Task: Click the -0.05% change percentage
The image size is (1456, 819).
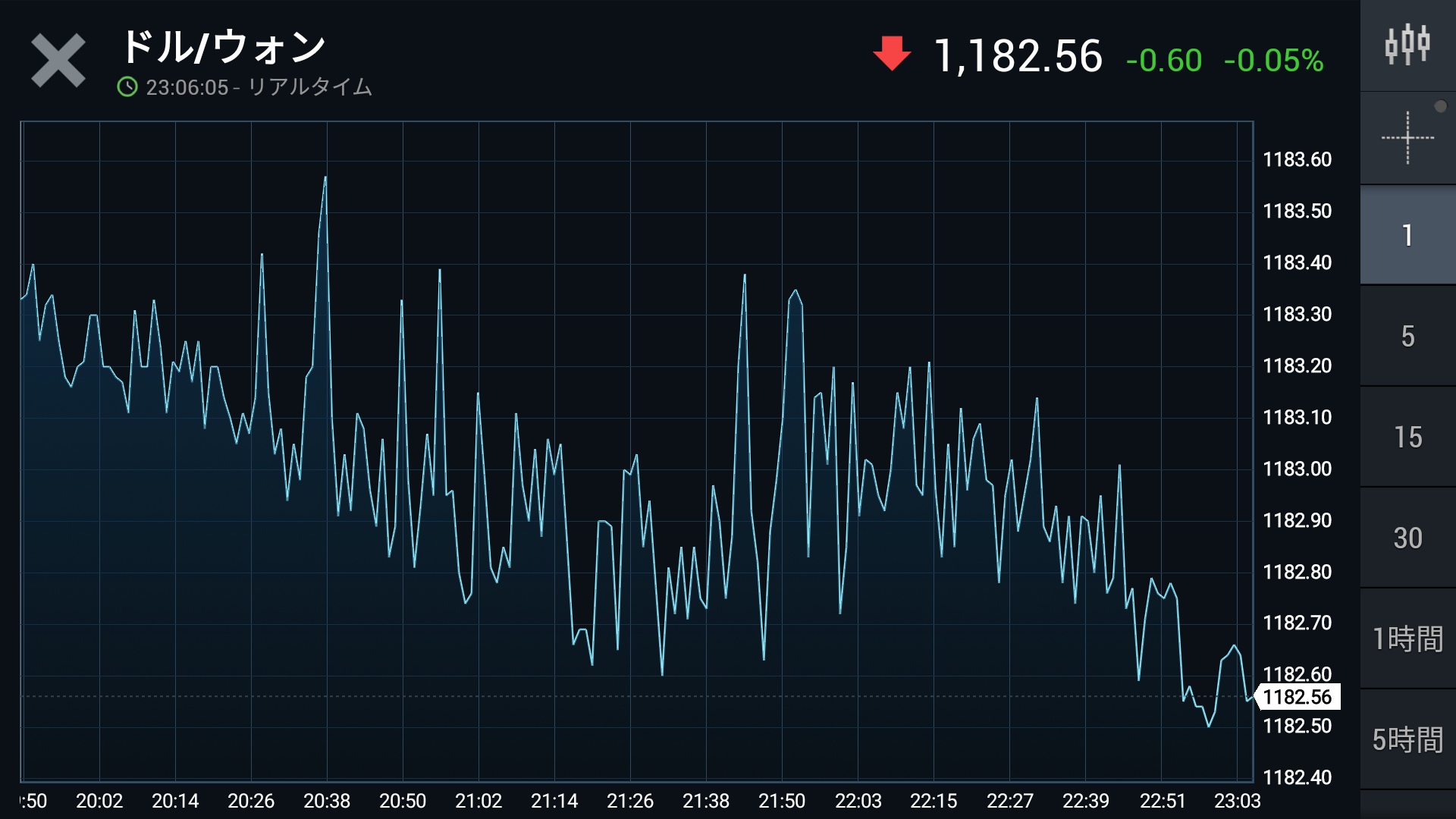Action: click(1273, 61)
